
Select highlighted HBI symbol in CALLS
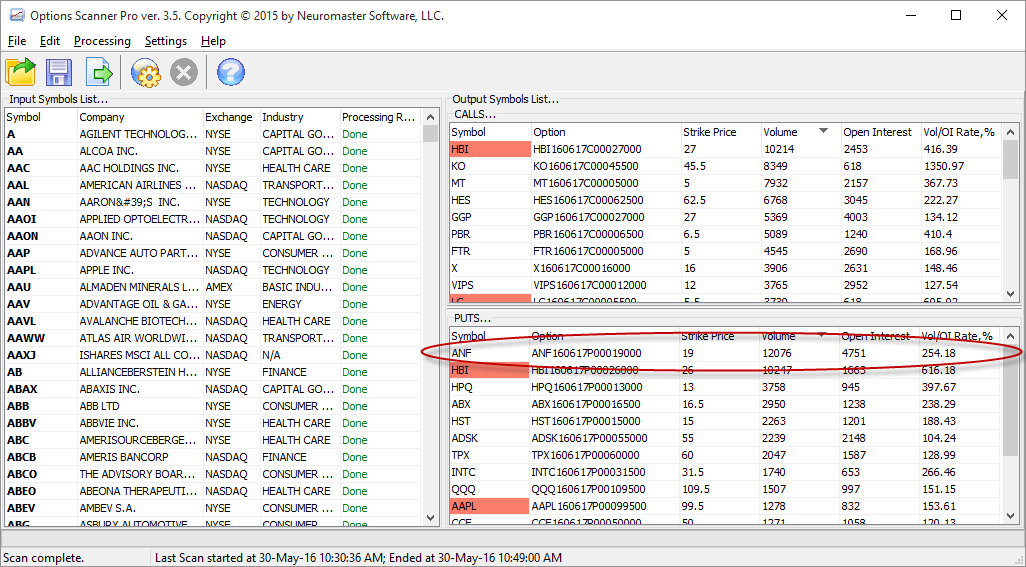pos(490,149)
